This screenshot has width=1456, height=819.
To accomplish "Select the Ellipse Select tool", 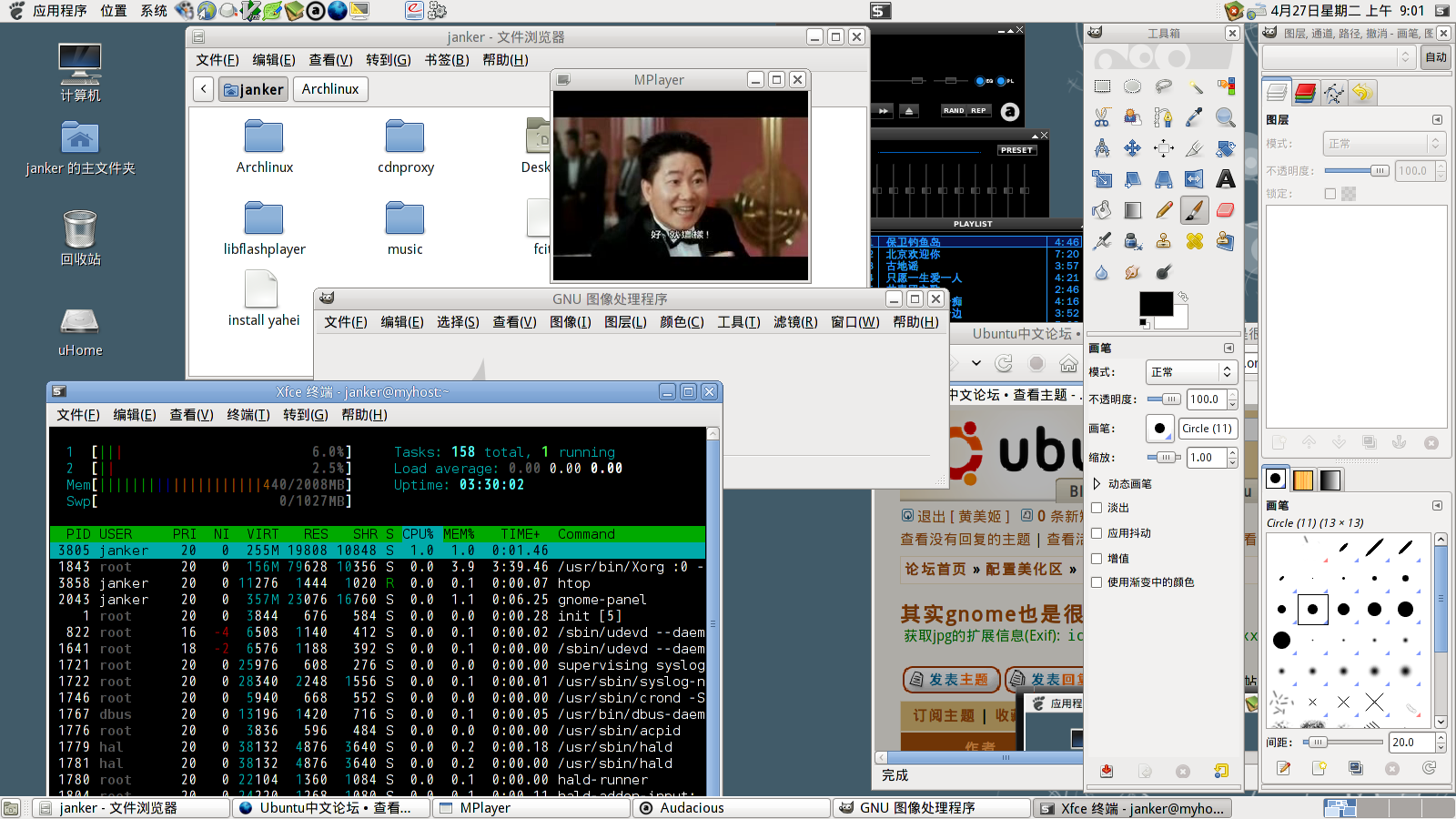I will [x=1133, y=86].
